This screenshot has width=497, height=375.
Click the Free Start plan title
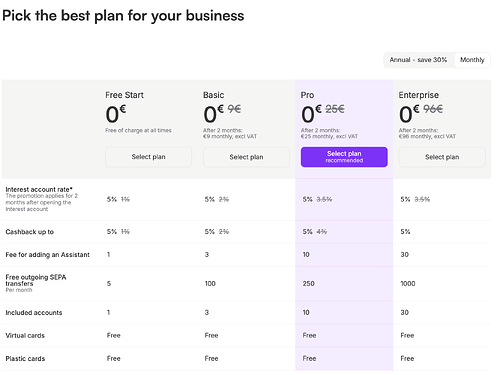click(x=124, y=95)
